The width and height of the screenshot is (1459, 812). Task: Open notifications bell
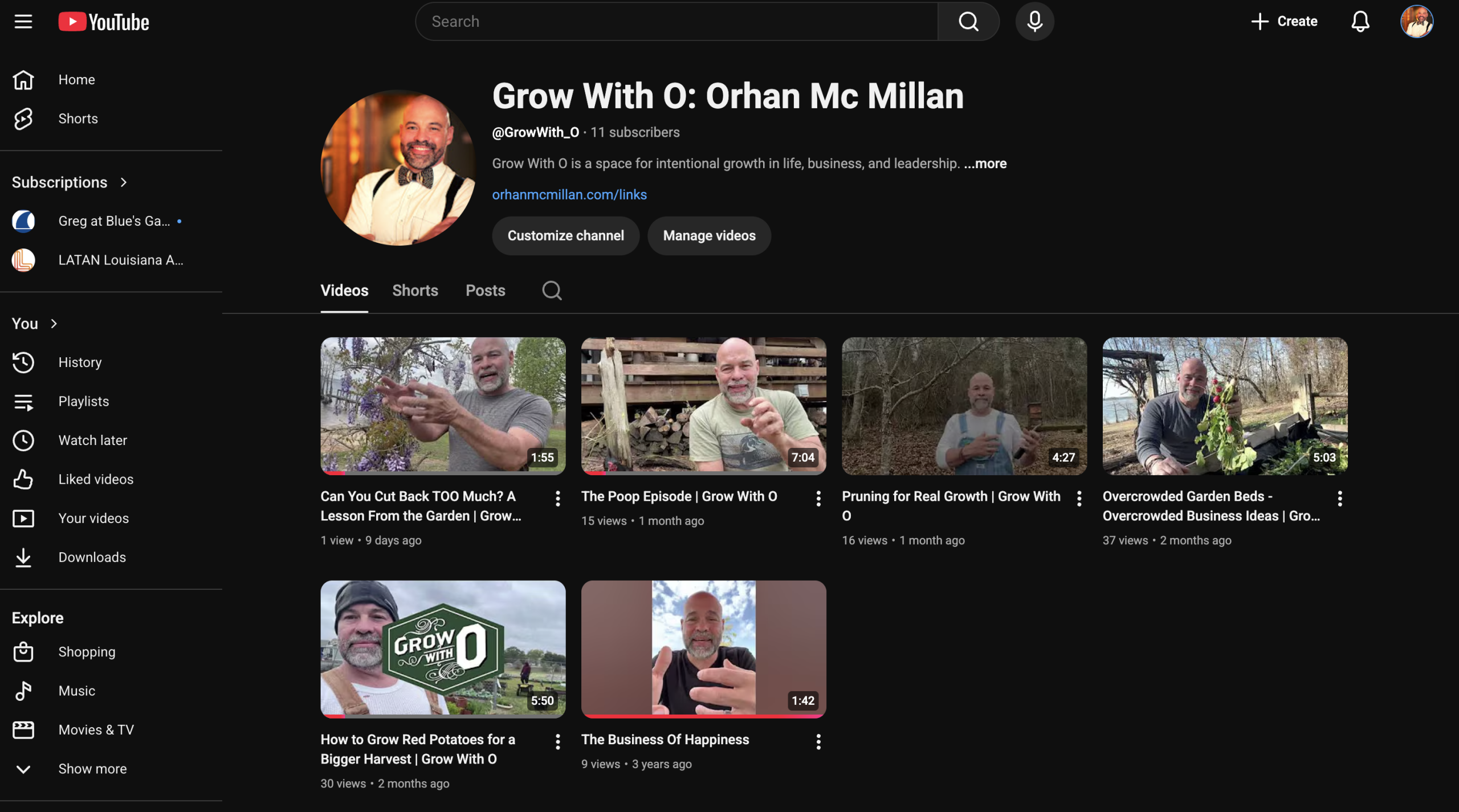click(1360, 21)
